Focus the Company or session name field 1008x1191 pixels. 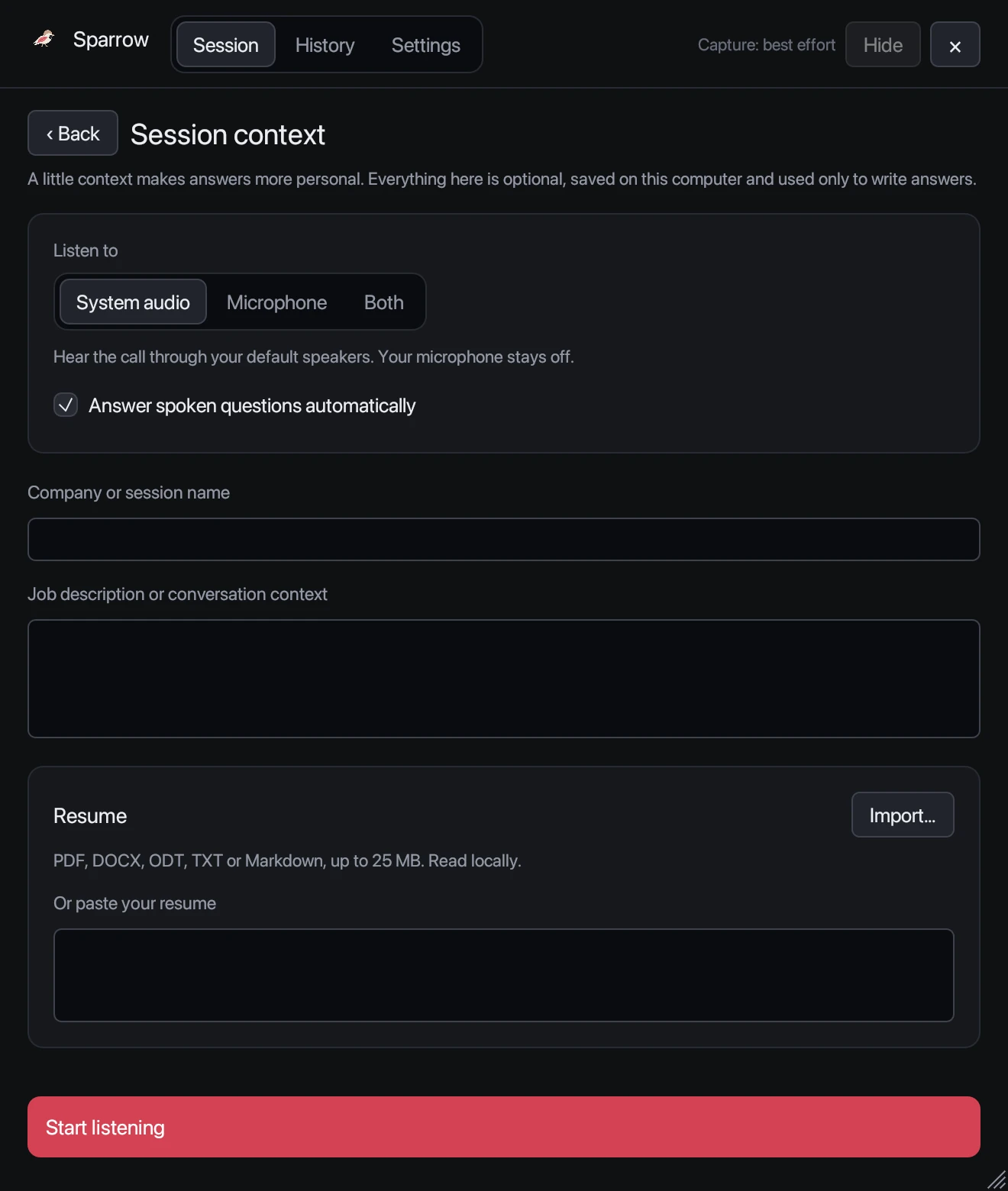pyautogui.click(x=504, y=540)
